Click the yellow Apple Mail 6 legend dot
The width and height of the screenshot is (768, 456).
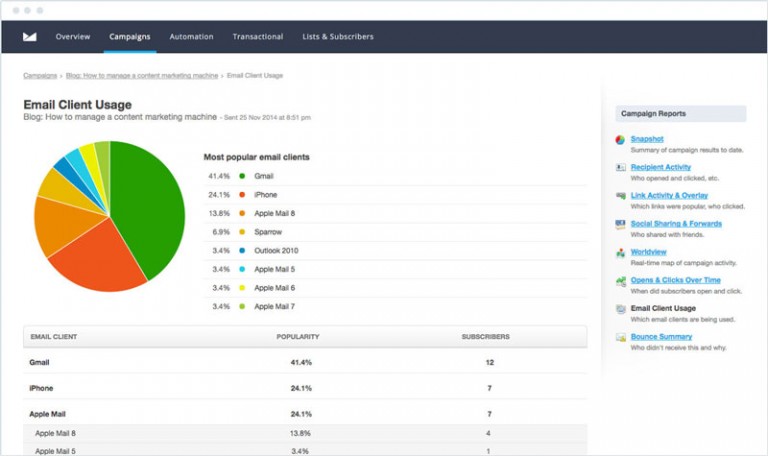(242, 288)
